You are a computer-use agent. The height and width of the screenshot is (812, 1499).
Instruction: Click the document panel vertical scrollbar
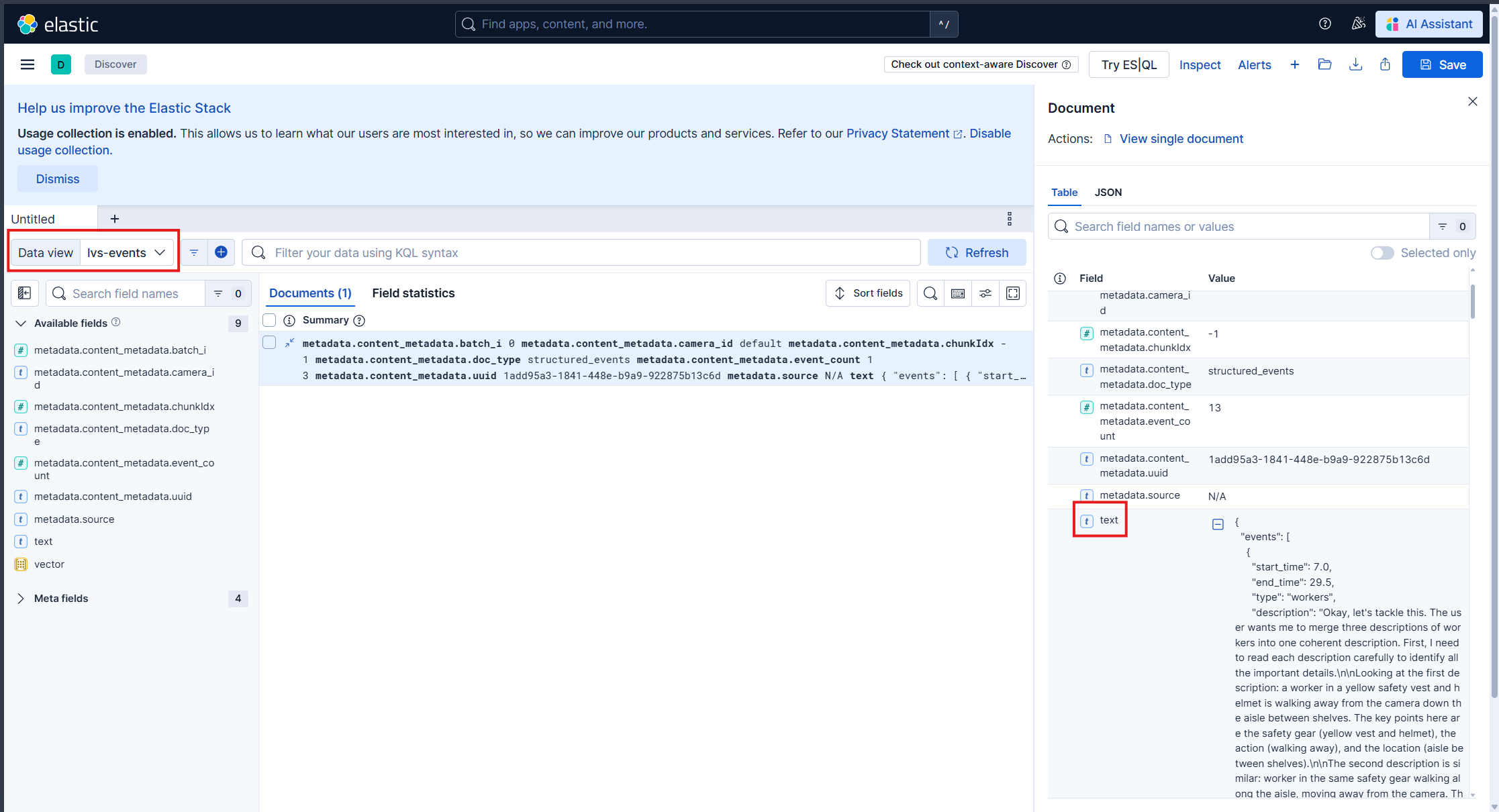[1472, 302]
